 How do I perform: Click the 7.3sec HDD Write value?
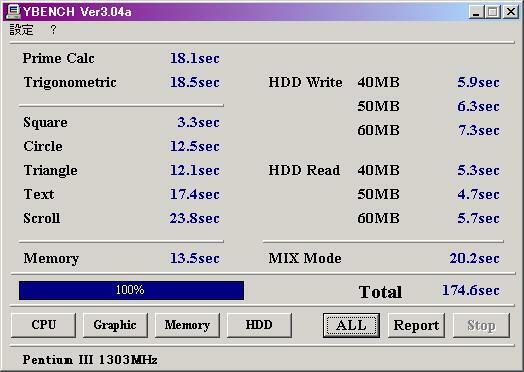click(479, 130)
